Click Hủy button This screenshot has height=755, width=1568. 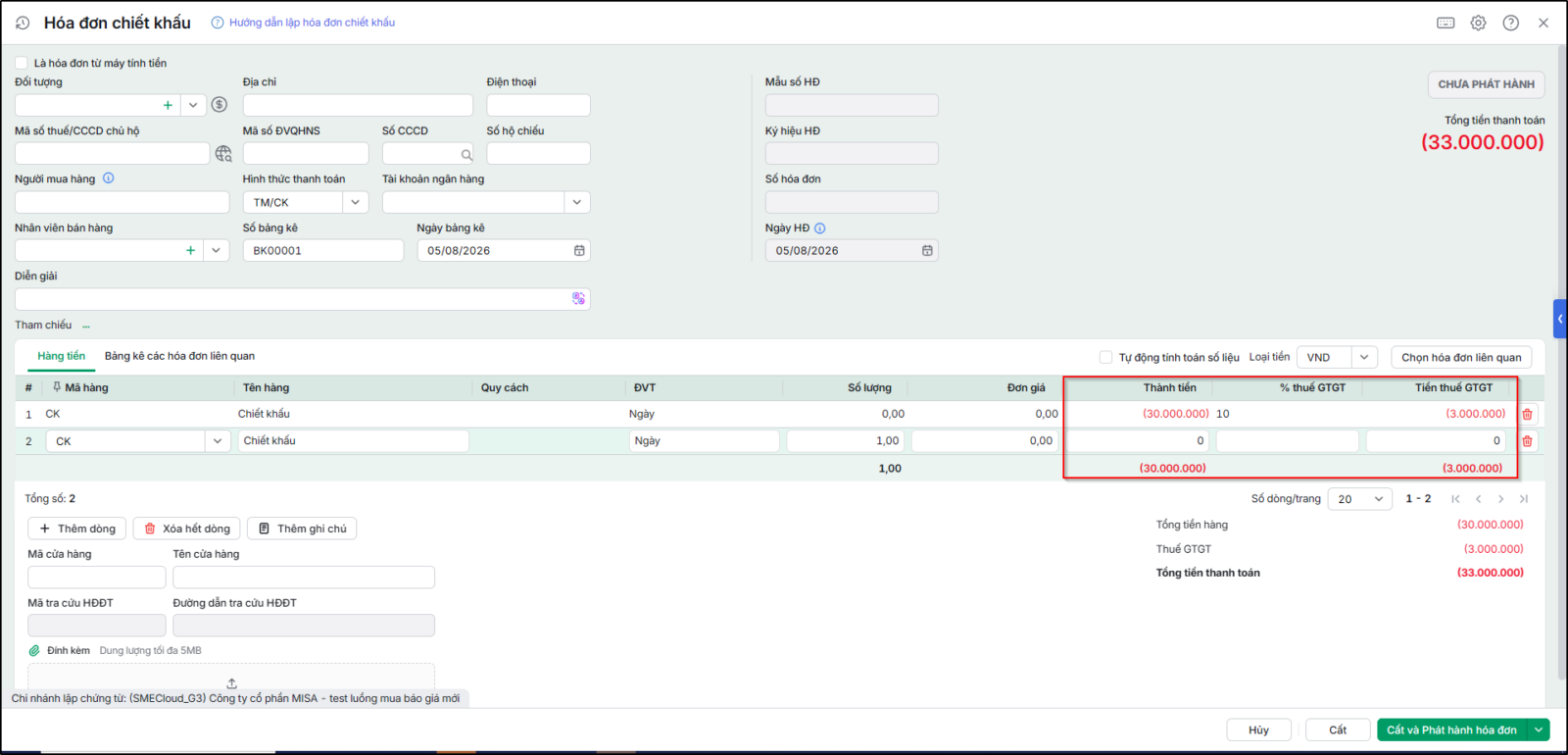pos(1258,730)
